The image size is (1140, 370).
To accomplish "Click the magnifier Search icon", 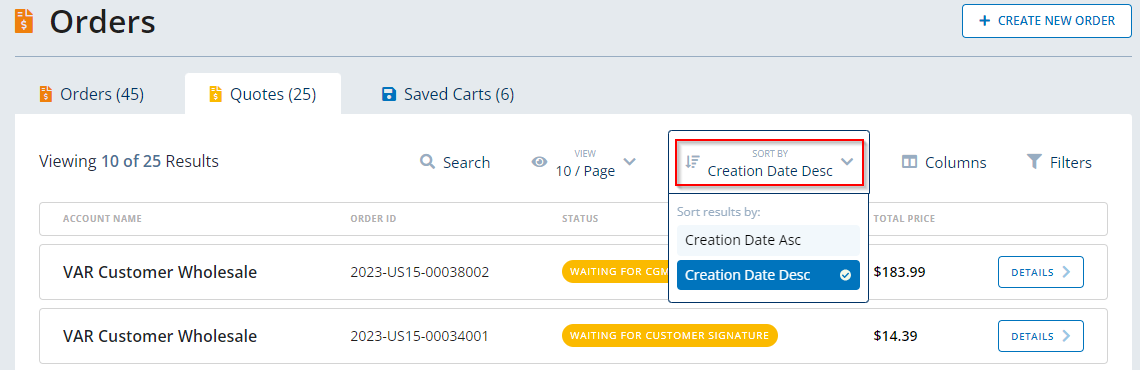I will point(428,161).
